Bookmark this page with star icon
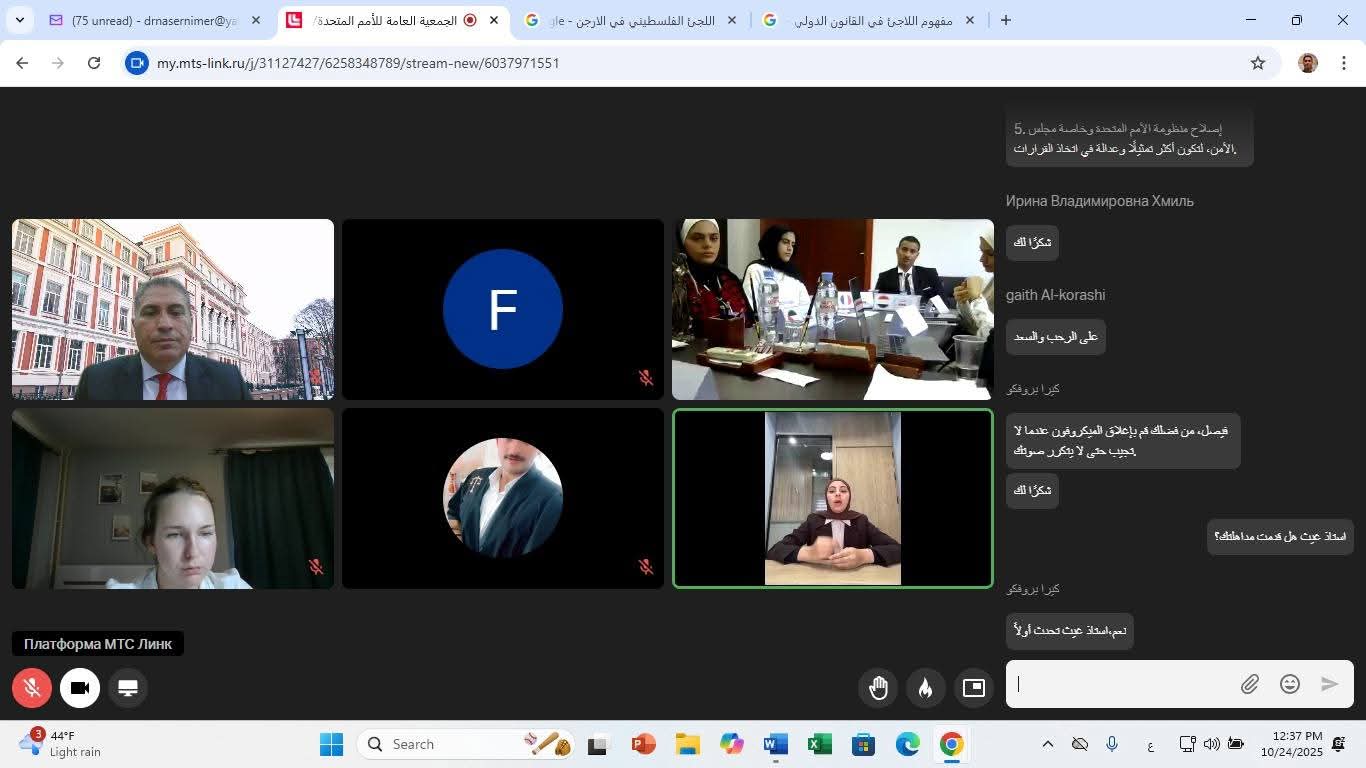This screenshot has width=1366, height=768. coord(1258,63)
